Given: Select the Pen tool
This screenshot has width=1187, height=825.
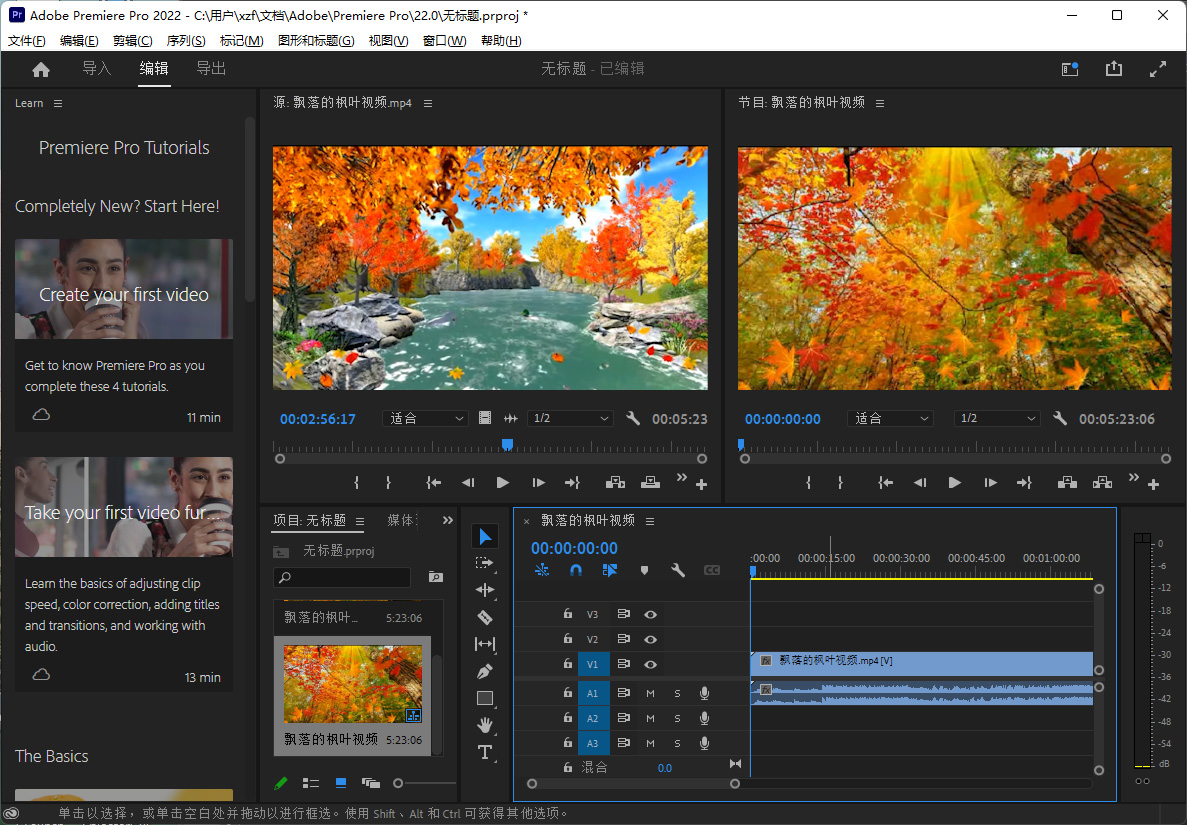Looking at the screenshot, I should coord(484,671).
